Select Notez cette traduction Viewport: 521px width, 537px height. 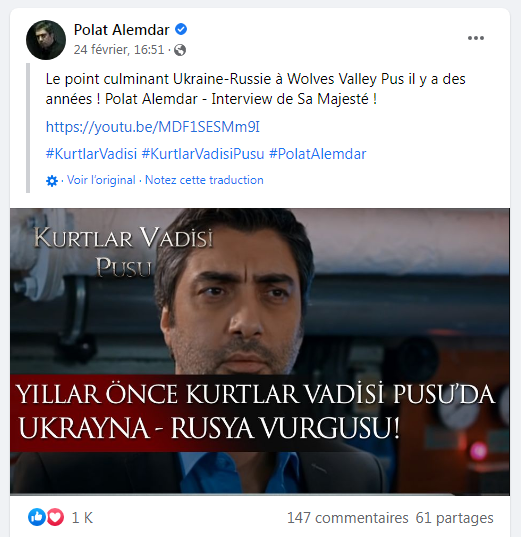[x=204, y=180]
